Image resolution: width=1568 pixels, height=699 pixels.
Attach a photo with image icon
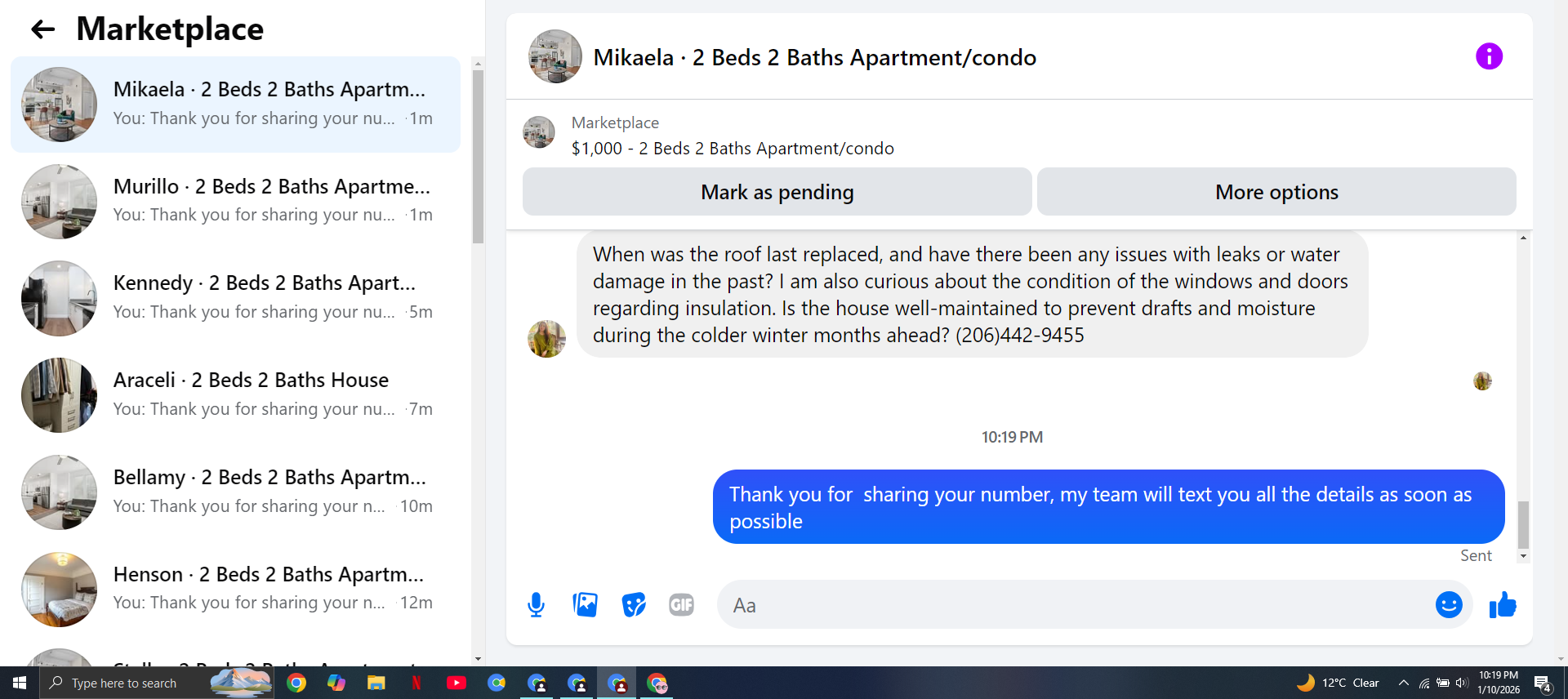585,605
